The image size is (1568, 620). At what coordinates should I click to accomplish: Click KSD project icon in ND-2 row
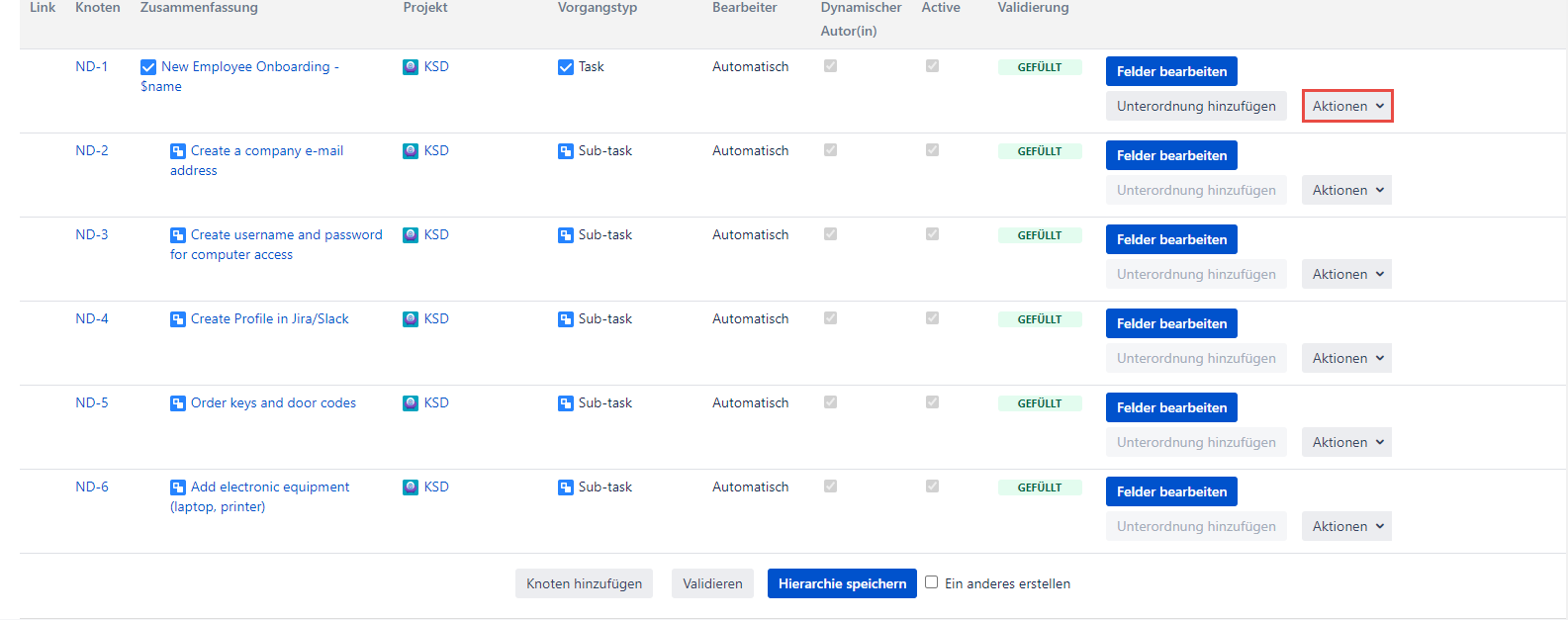click(x=411, y=151)
